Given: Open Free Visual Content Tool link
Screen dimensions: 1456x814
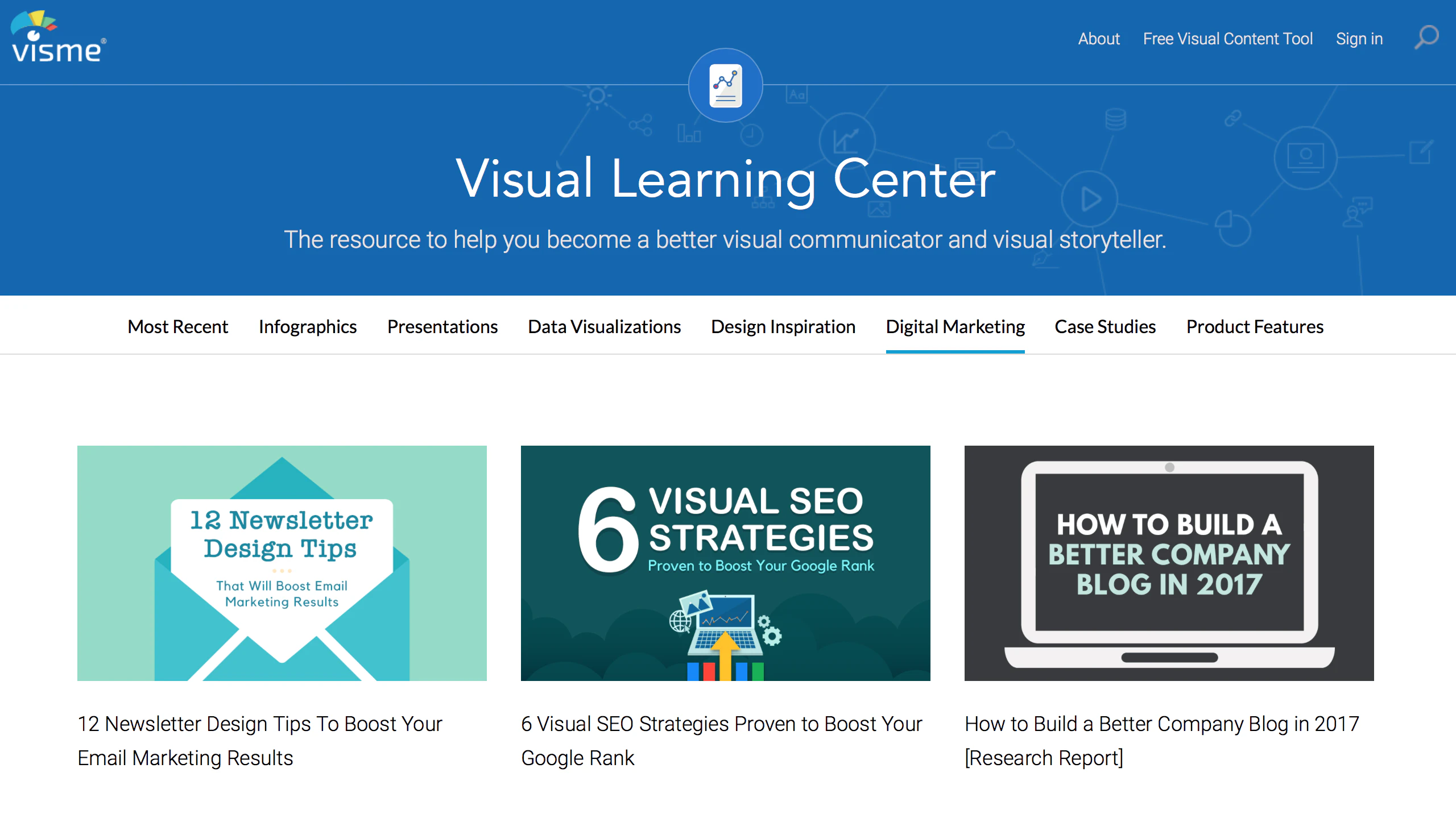Looking at the screenshot, I should click(x=1227, y=39).
